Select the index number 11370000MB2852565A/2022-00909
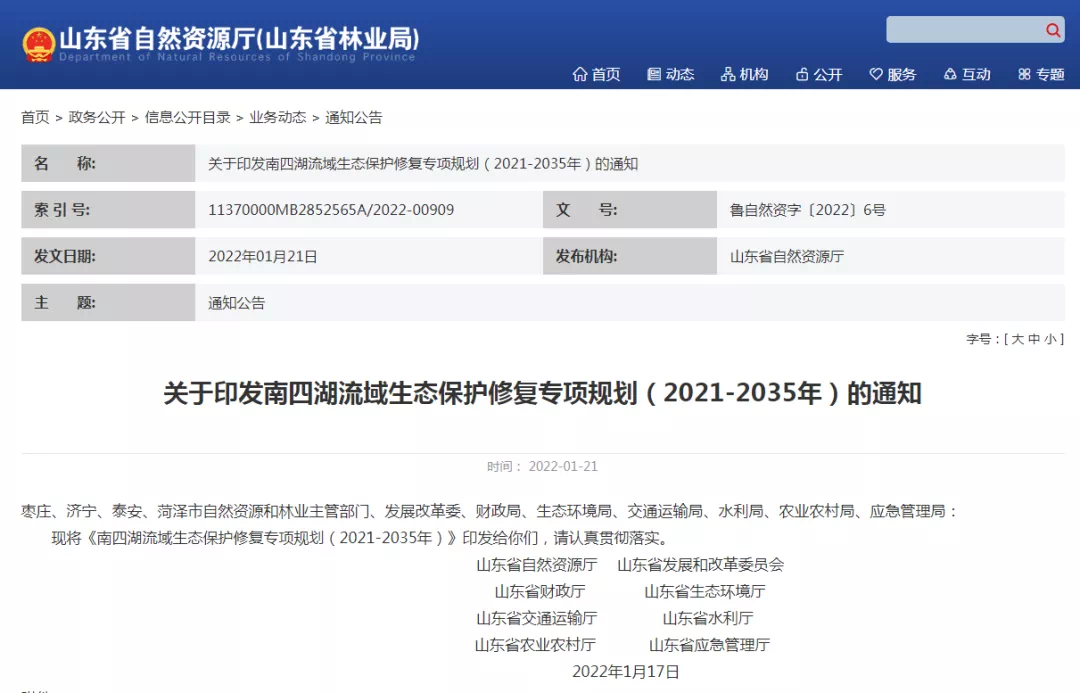 [331, 209]
